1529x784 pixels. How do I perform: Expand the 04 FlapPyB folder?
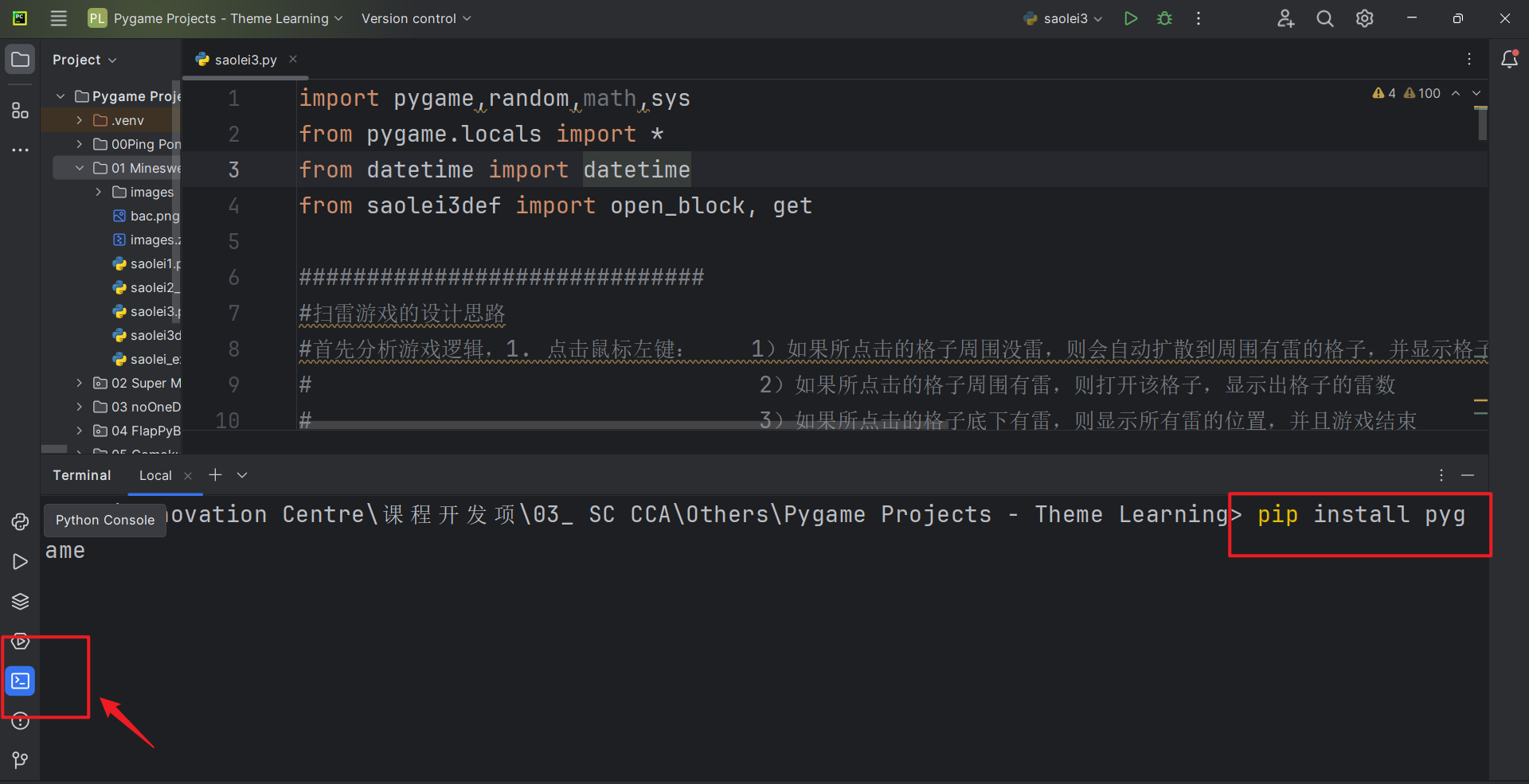(80, 431)
